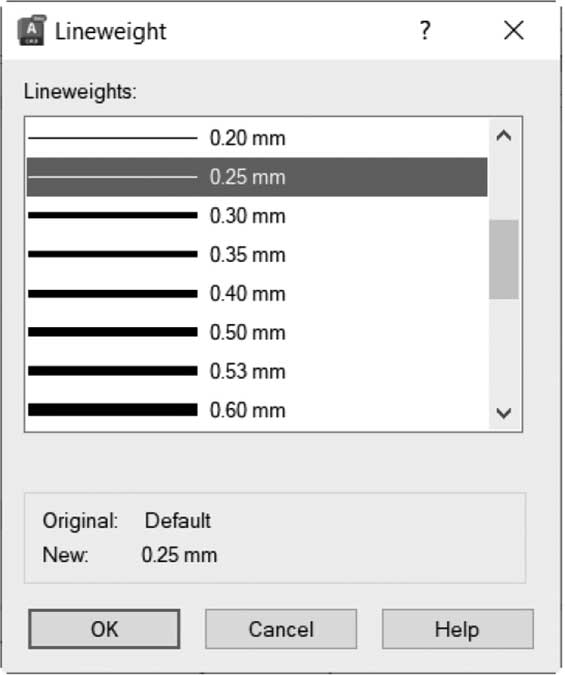This screenshot has height=675, width=565.
Task: Click the 0.30 mm line preview sample
Action: [113, 215]
